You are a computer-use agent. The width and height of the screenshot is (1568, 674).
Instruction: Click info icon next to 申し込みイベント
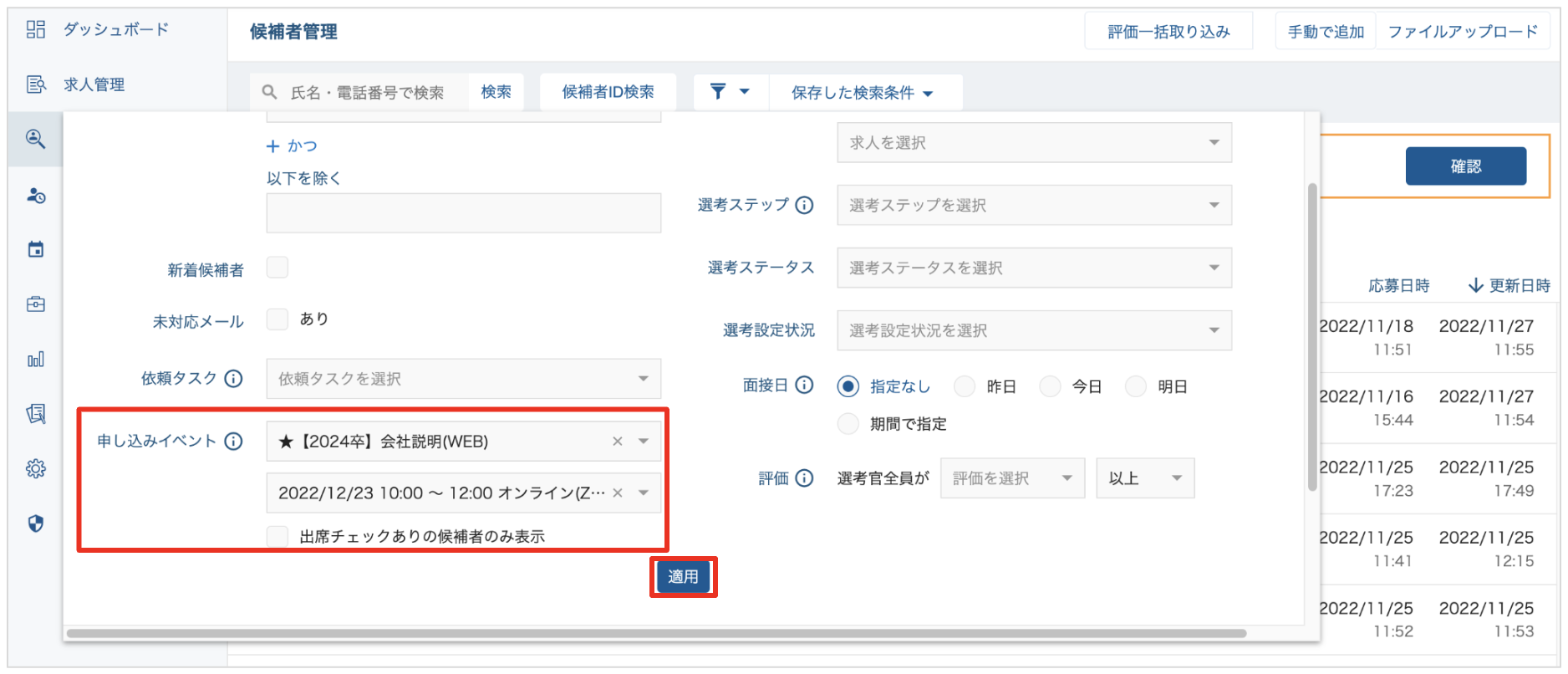pos(234,442)
